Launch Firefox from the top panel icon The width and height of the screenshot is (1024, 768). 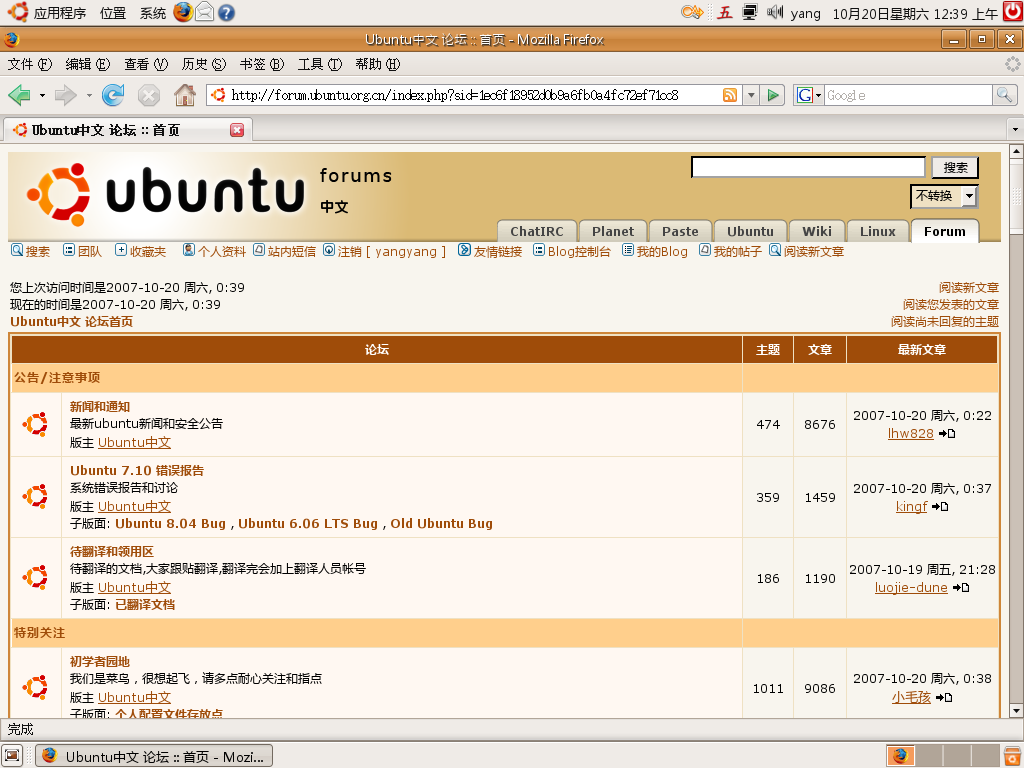(x=184, y=12)
